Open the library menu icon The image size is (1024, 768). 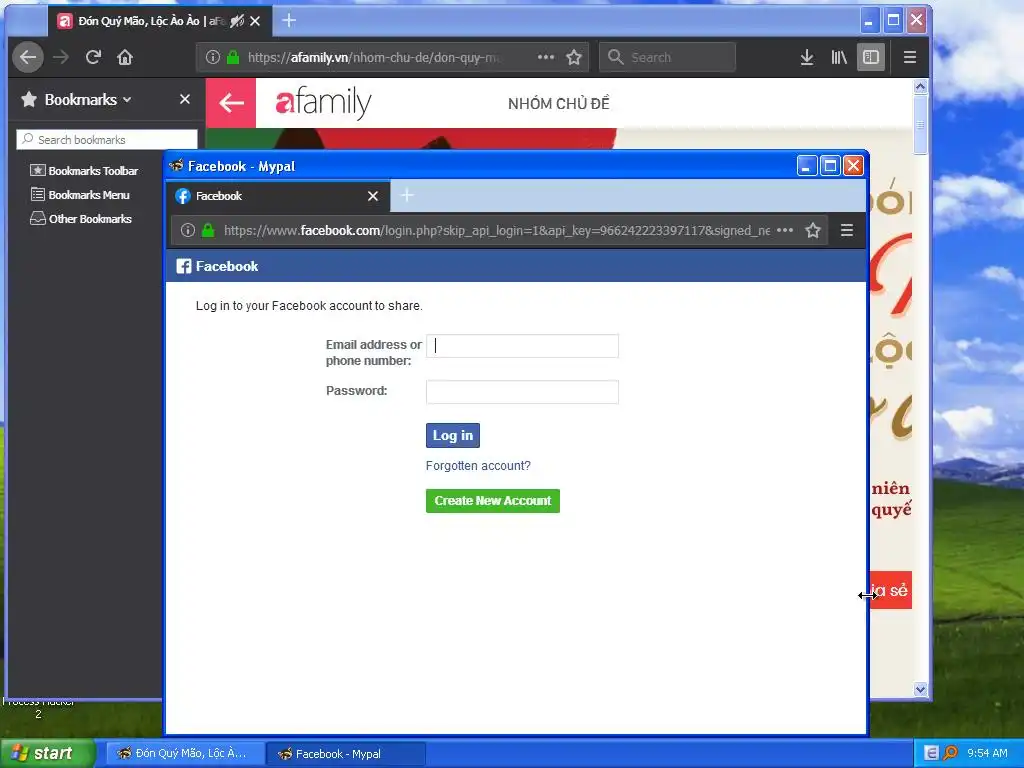click(839, 57)
